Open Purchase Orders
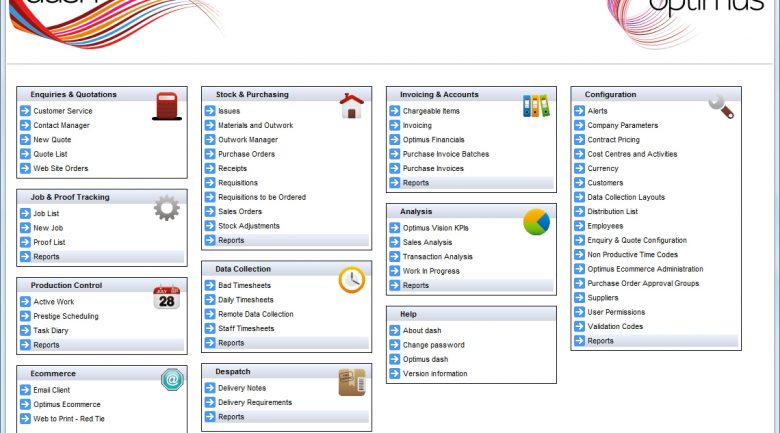 pyautogui.click(x=246, y=154)
